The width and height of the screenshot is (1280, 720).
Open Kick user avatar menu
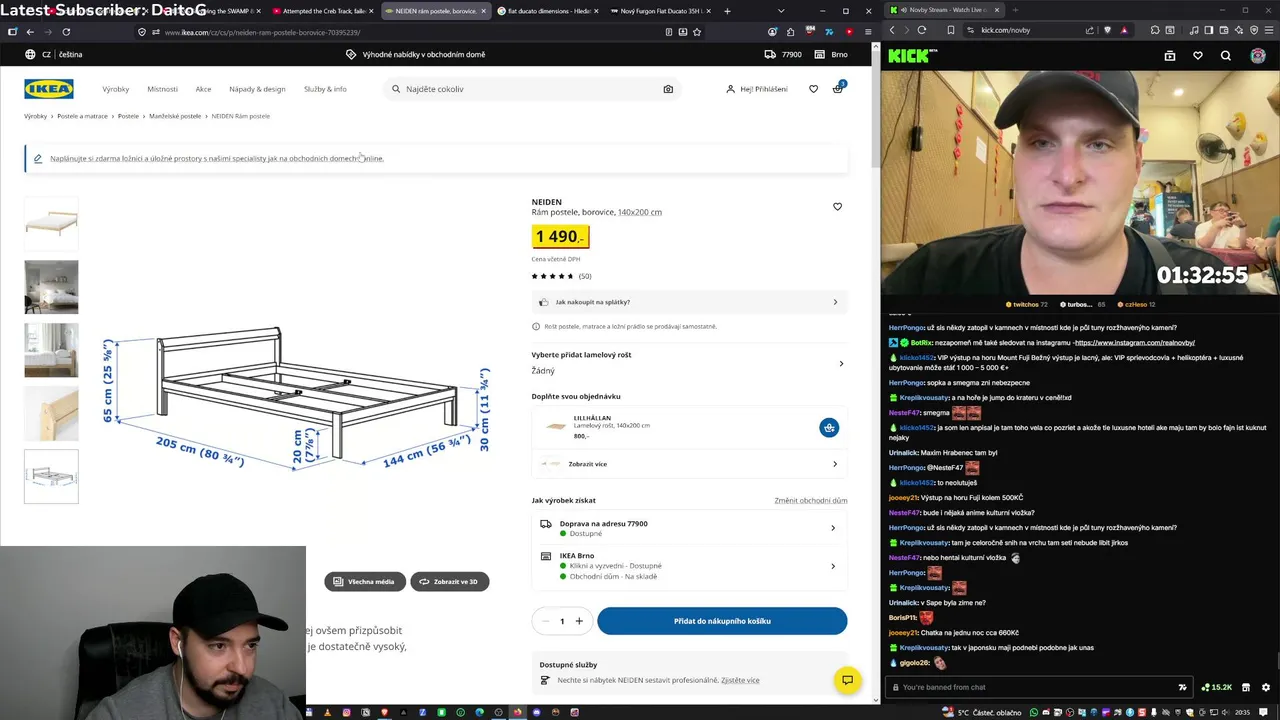[x=1258, y=56]
